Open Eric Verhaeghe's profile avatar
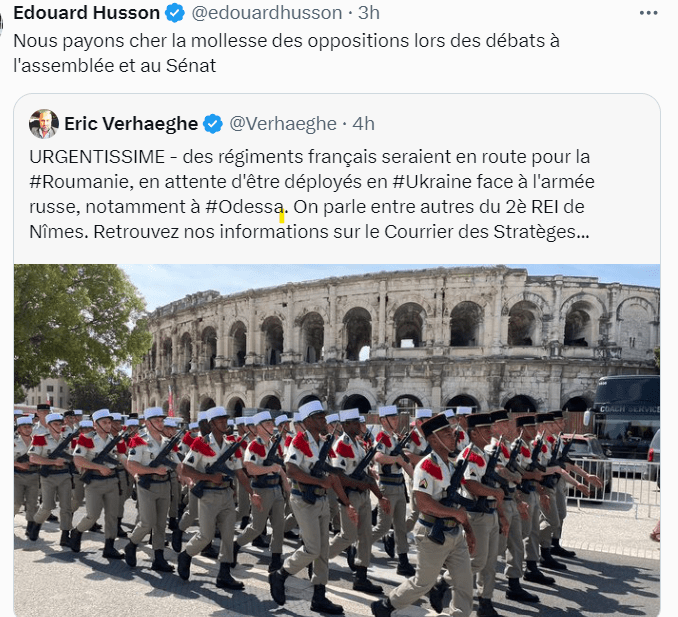 [x=44, y=124]
